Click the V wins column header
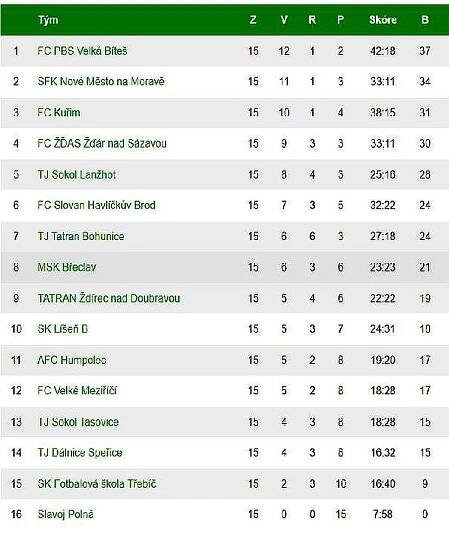The image size is (449, 535). (x=284, y=20)
